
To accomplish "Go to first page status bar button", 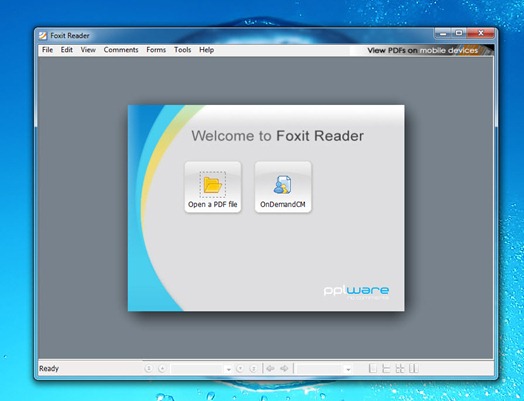I will coord(148,368).
